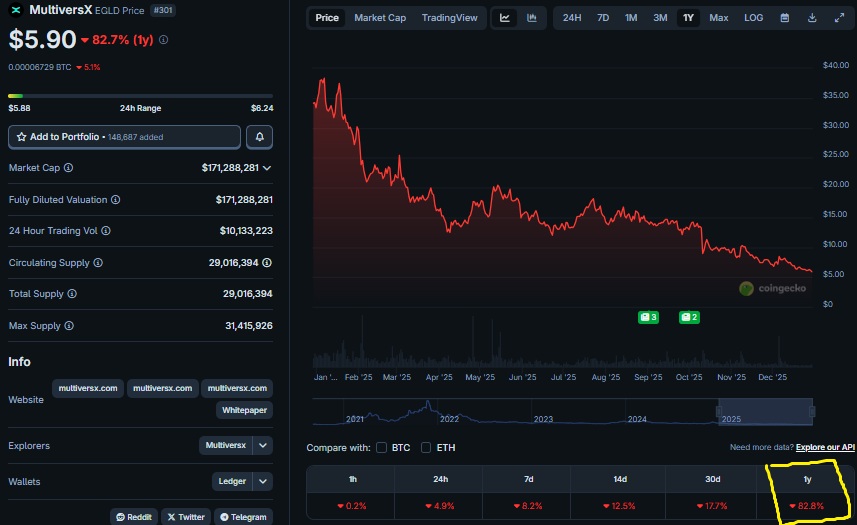Click the MultiversX logo icon
The image size is (857, 525).
point(16,10)
